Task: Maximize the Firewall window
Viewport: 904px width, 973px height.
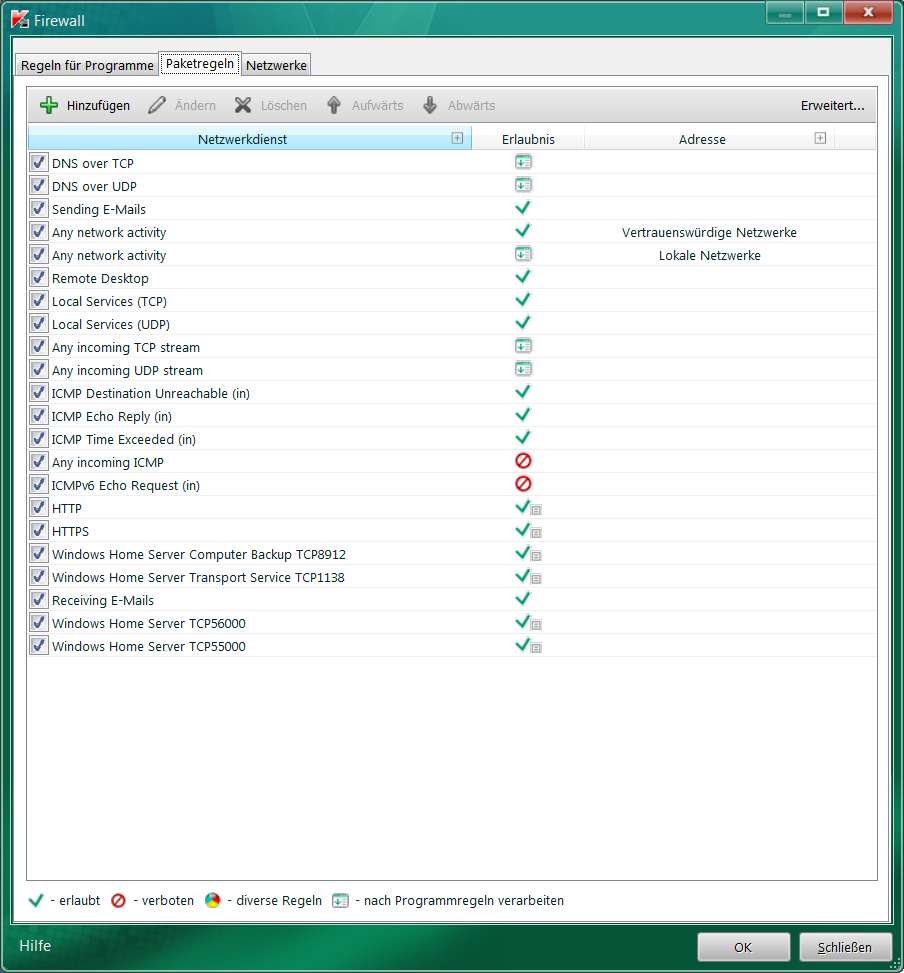Action: click(x=823, y=12)
